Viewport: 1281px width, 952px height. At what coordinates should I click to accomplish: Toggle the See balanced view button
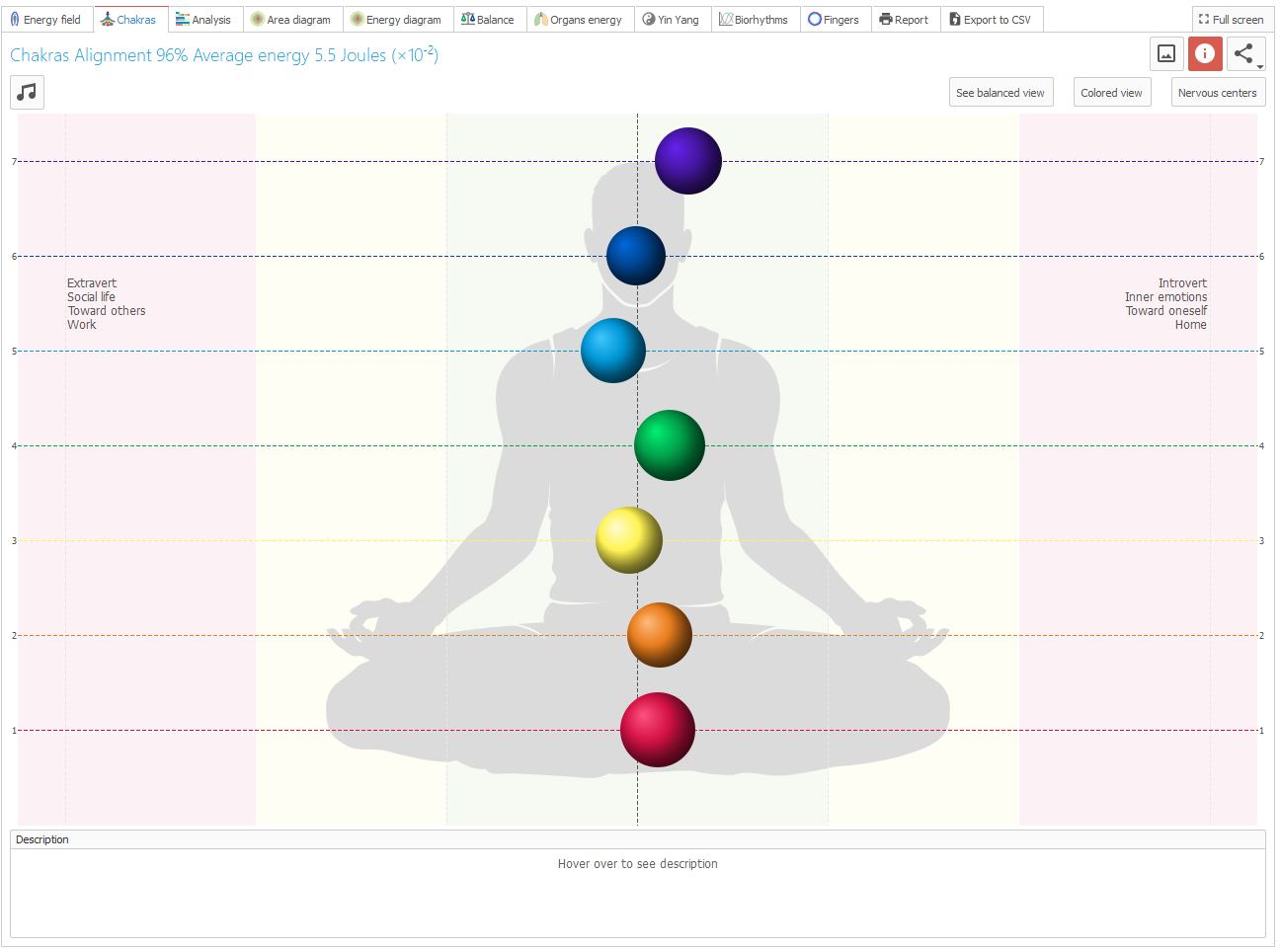click(x=1000, y=93)
